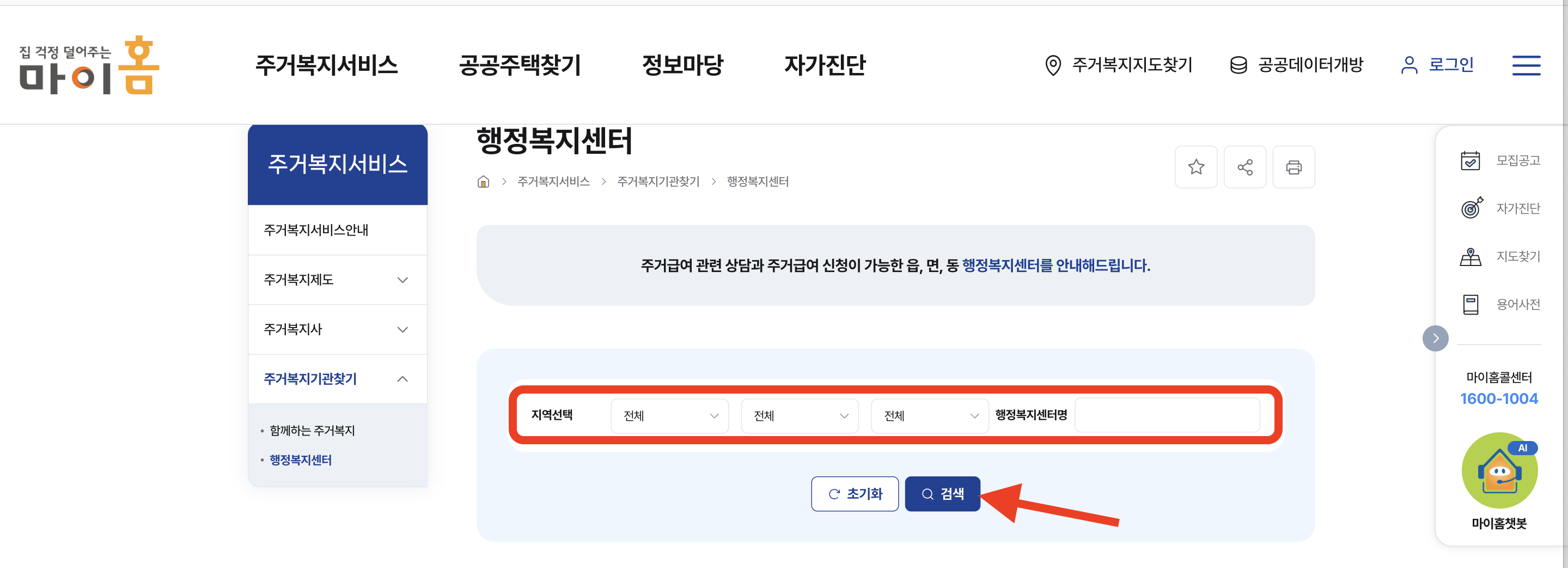Click the 마이홈 logo
This screenshot has width=1568, height=568.
pos(89,65)
